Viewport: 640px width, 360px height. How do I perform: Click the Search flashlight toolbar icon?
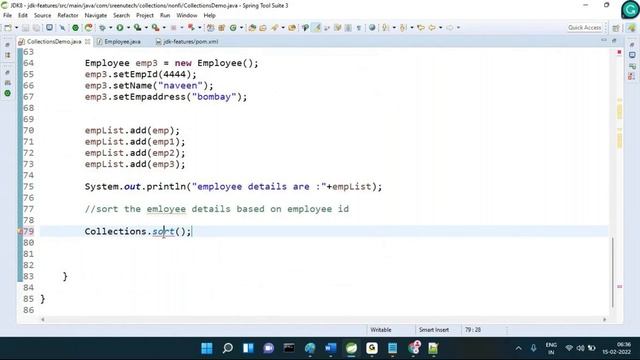click(275, 28)
